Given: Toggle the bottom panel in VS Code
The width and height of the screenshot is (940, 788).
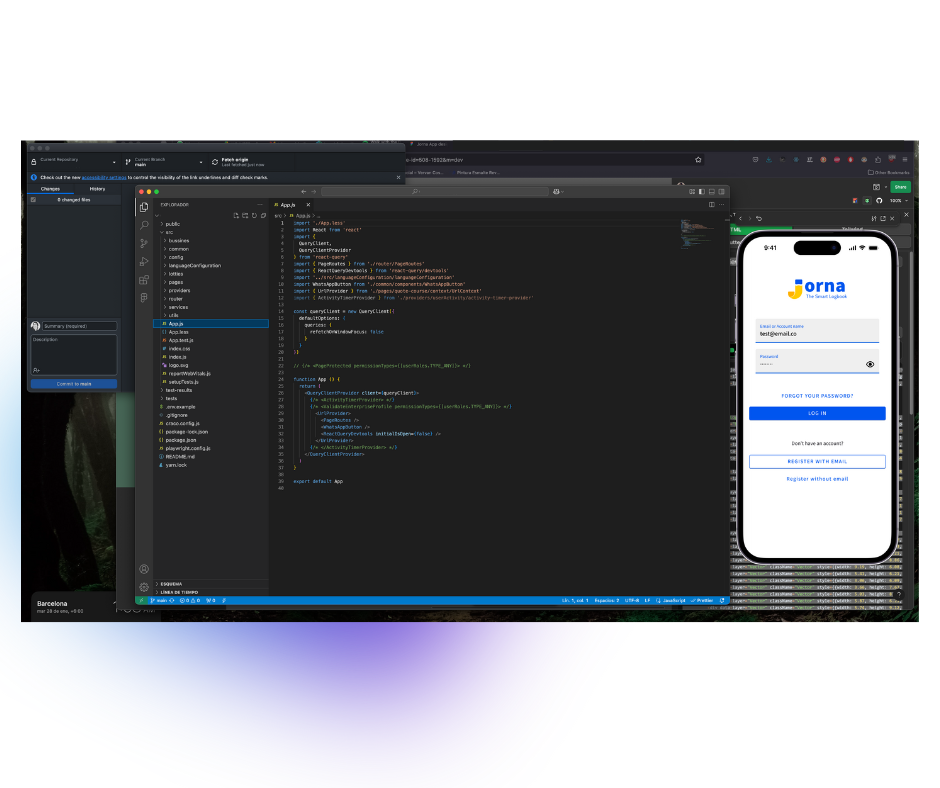Looking at the screenshot, I should (x=712, y=191).
